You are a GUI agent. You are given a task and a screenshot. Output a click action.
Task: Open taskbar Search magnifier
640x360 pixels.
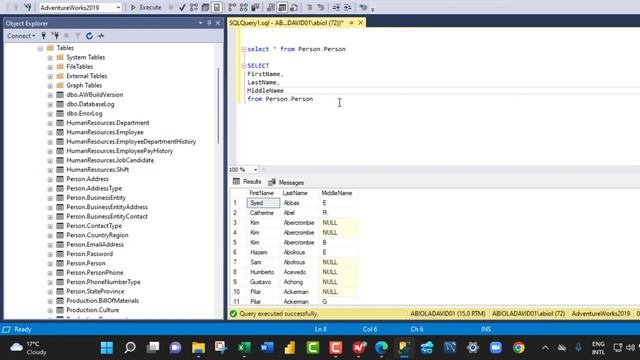coord(130,347)
